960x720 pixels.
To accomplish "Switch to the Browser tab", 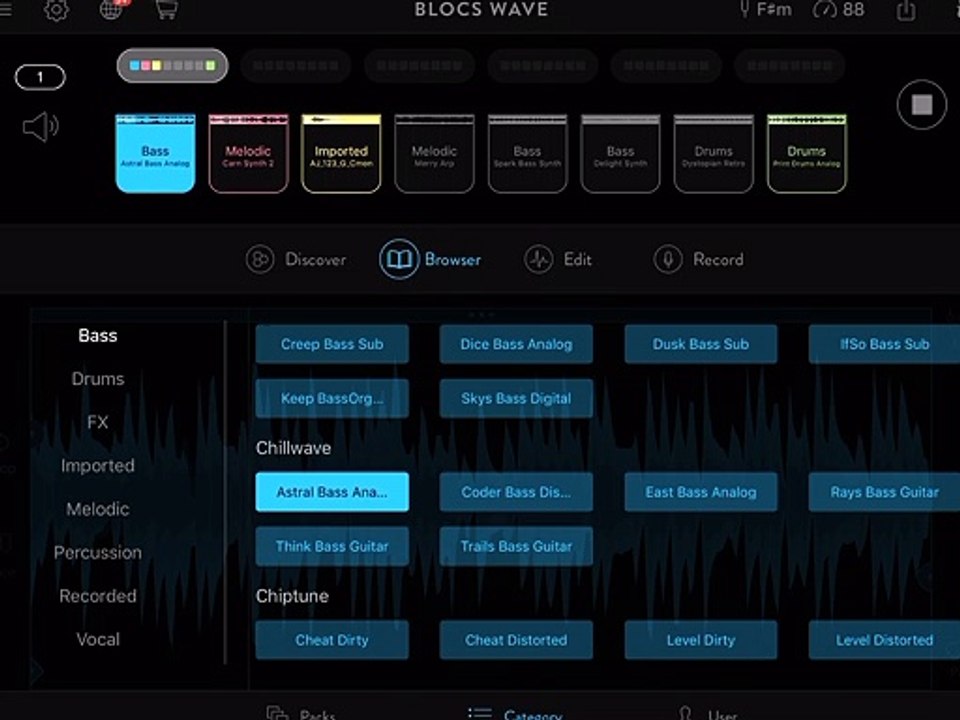I will (430, 260).
